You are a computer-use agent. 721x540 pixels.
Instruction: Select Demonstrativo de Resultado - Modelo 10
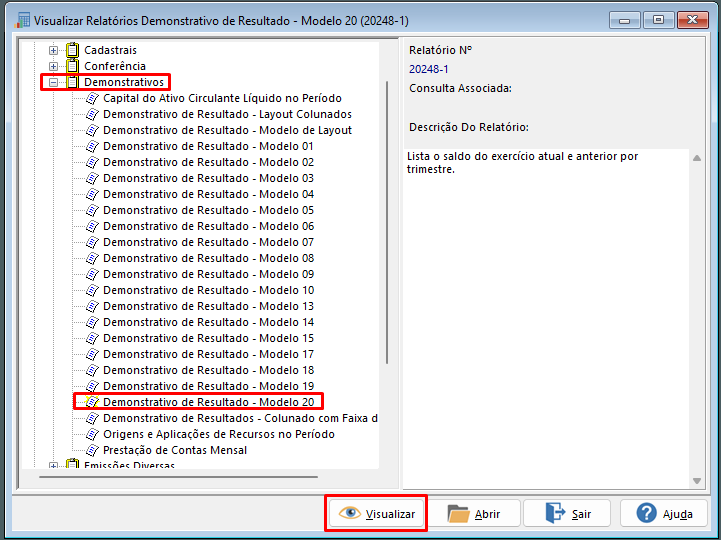tap(208, 290)
